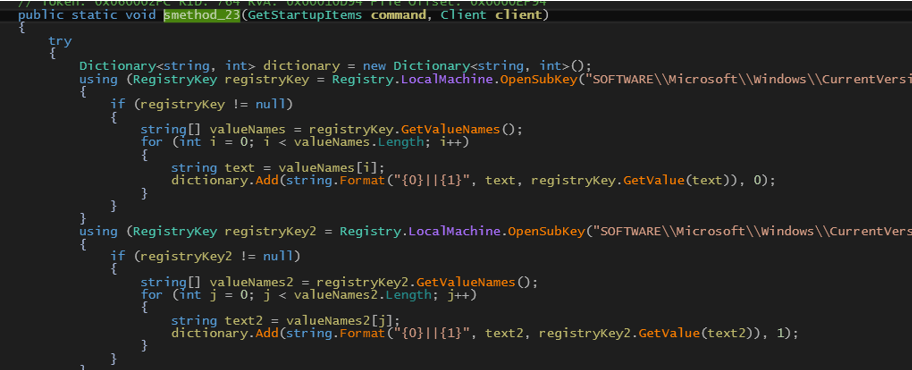Click the 'try' keyword
The image size is (912, 370).
pos(60,41)
